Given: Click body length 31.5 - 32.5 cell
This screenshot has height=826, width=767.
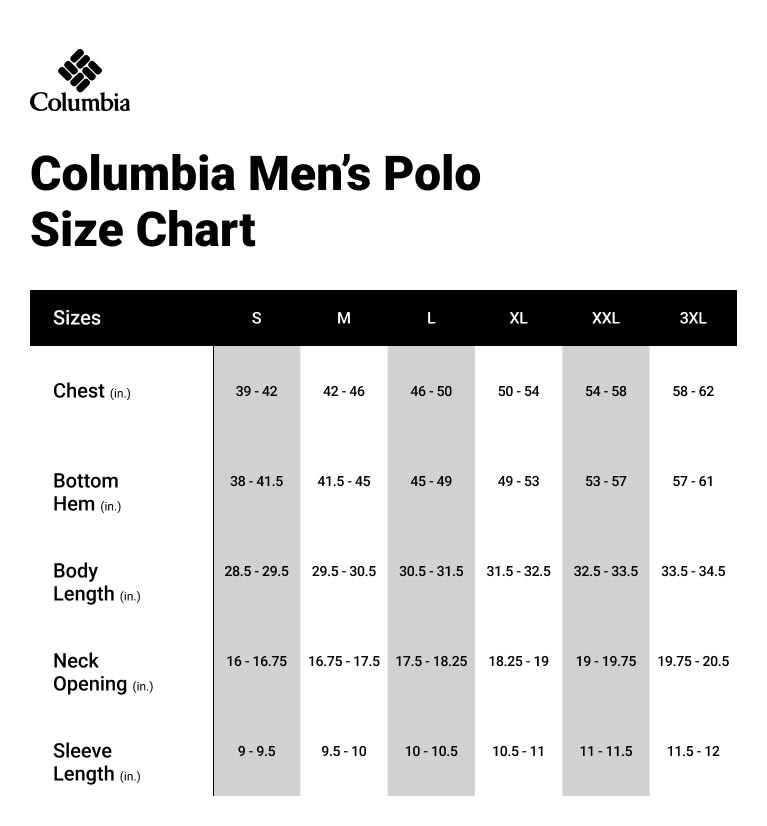Looking at the screenshot, I should 518,571.
